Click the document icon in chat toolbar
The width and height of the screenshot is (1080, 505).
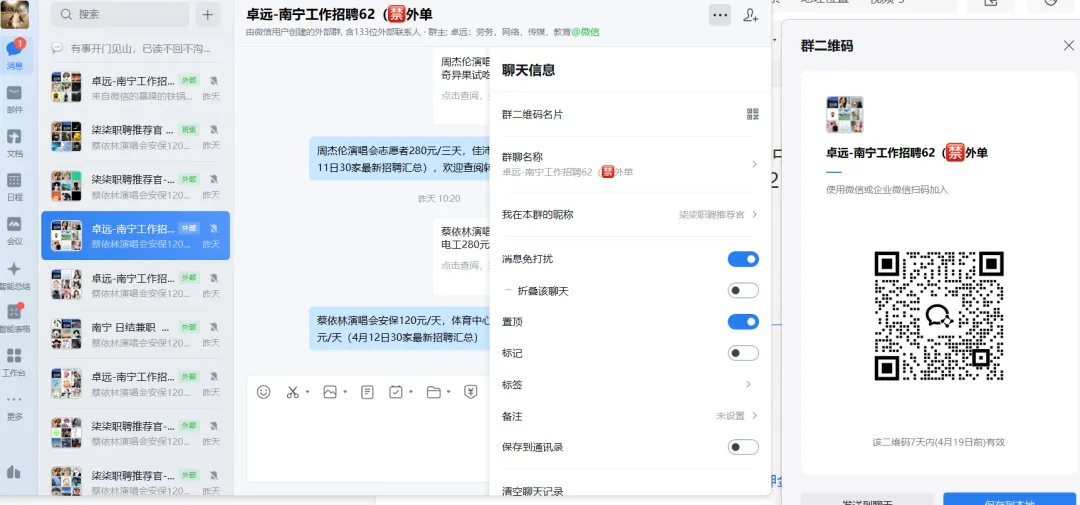[368, 392]
